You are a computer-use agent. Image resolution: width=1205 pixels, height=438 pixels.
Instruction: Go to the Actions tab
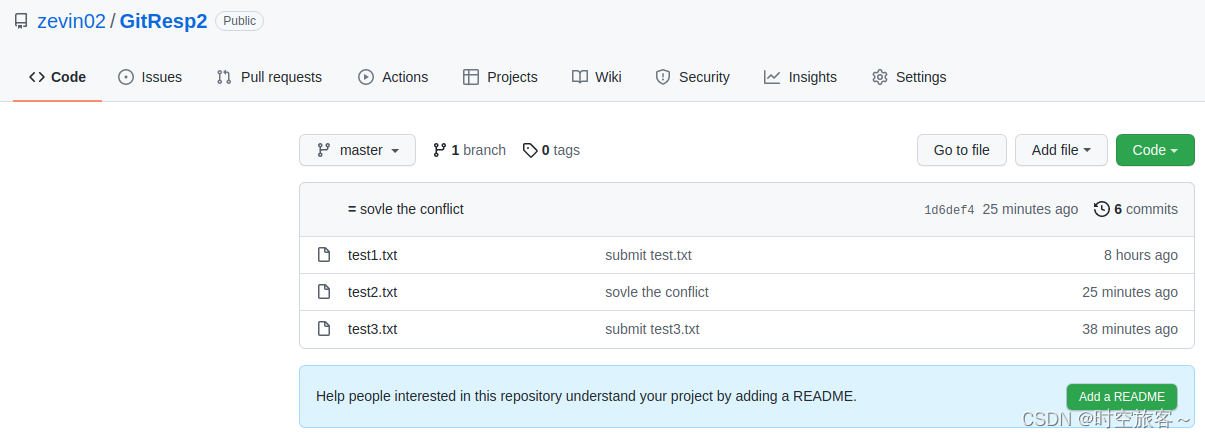click(393, 77)
